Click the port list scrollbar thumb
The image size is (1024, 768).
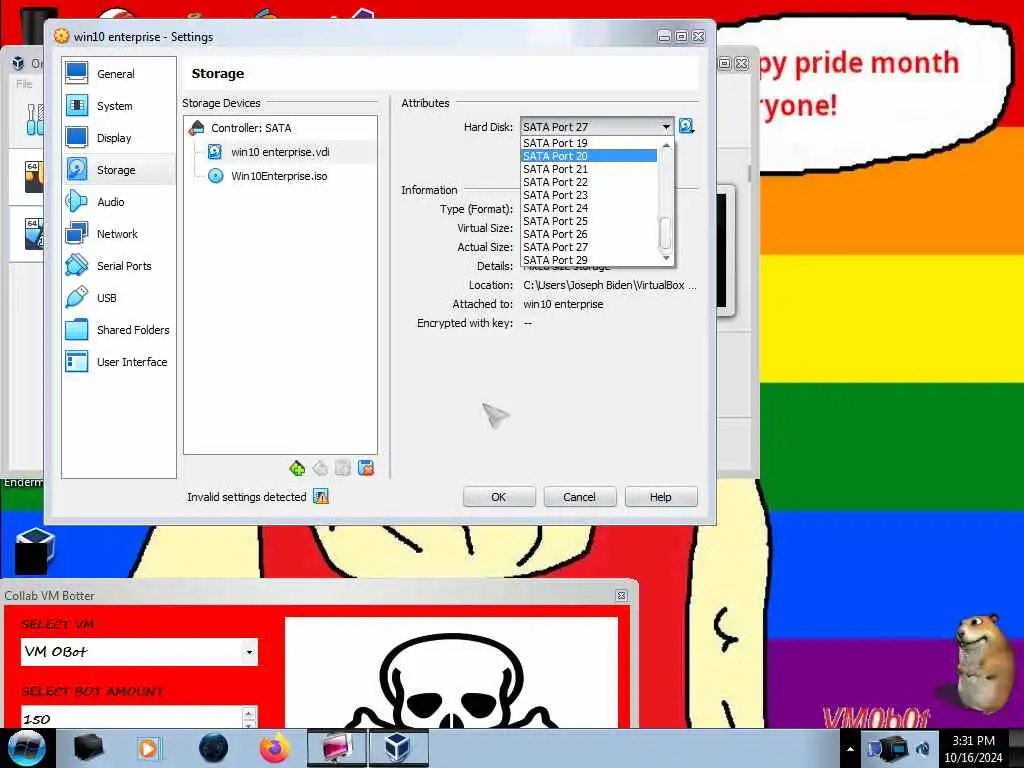tap(665, 233)
